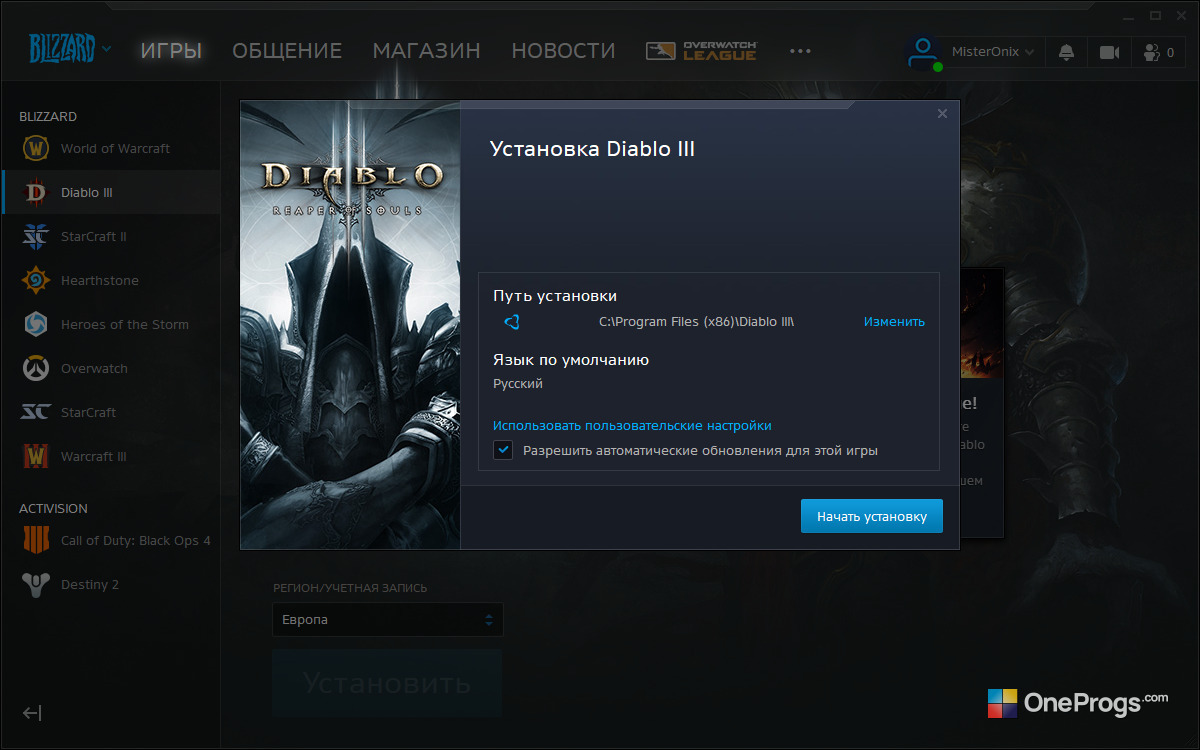Screen dimensions: 1200x750
Task: Open the video streaming camera icon
Action: 1109,52
